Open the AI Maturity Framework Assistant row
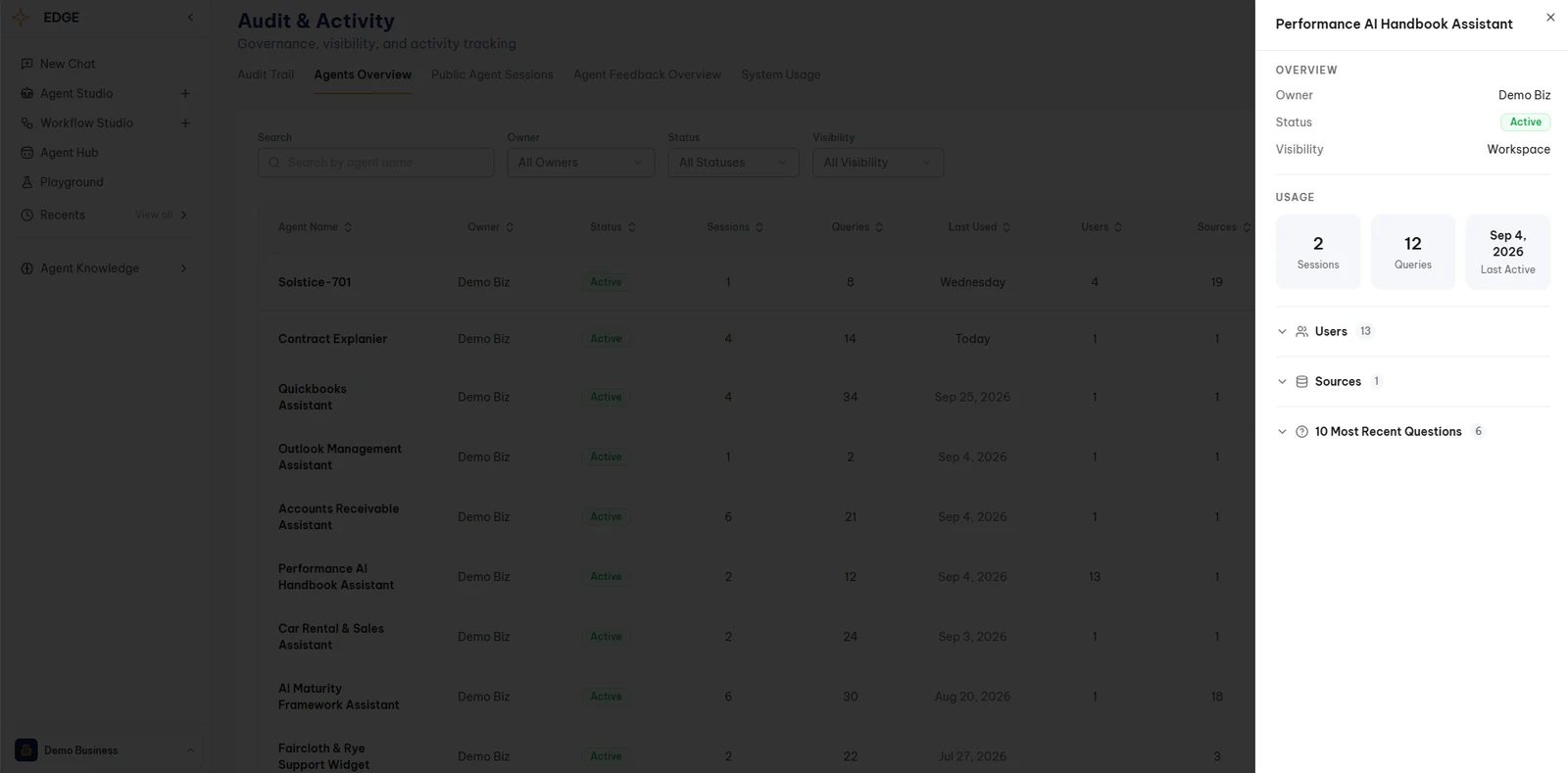 [755, 697]
